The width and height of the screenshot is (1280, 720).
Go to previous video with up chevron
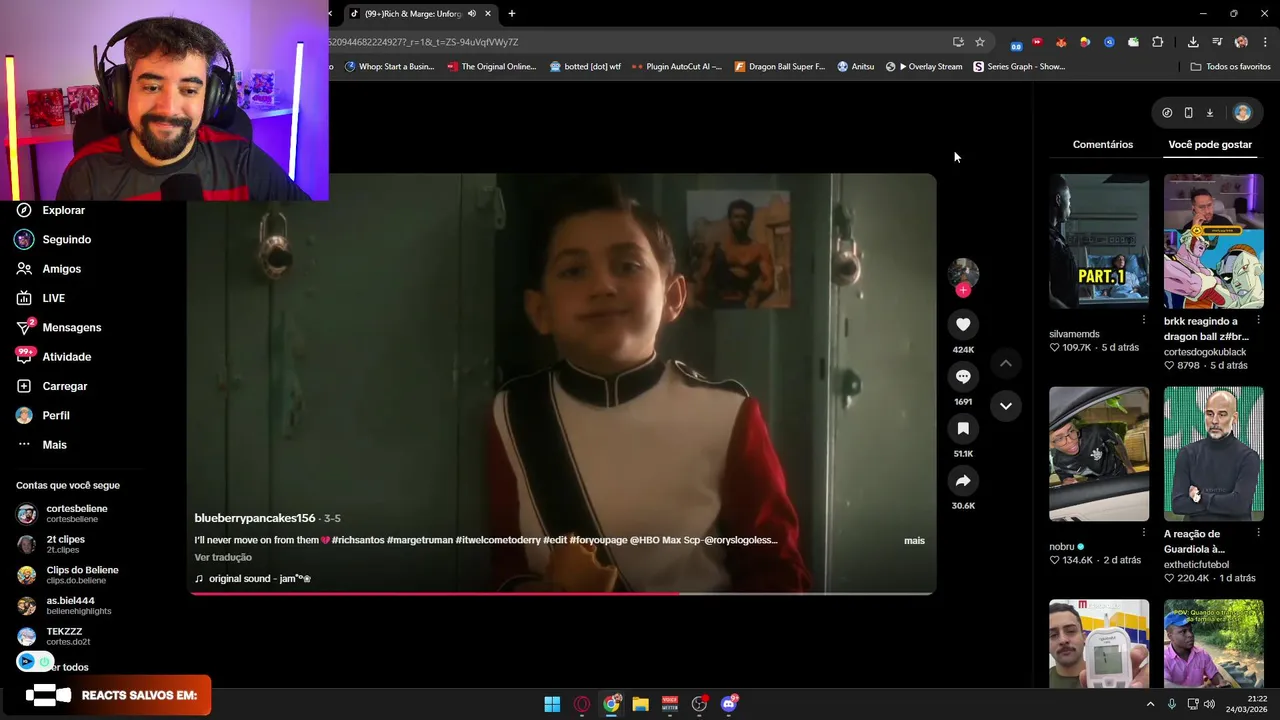(1006, 363)
